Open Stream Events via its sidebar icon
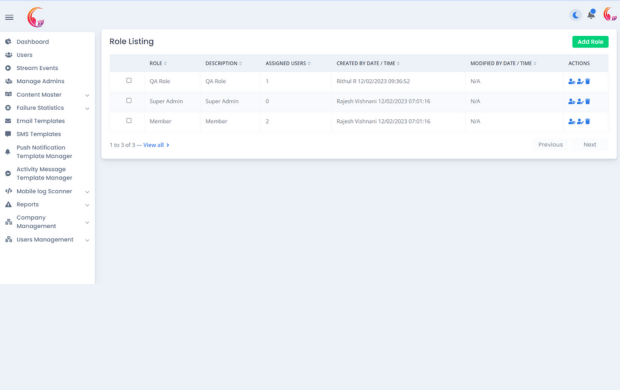 click(8, 68)
